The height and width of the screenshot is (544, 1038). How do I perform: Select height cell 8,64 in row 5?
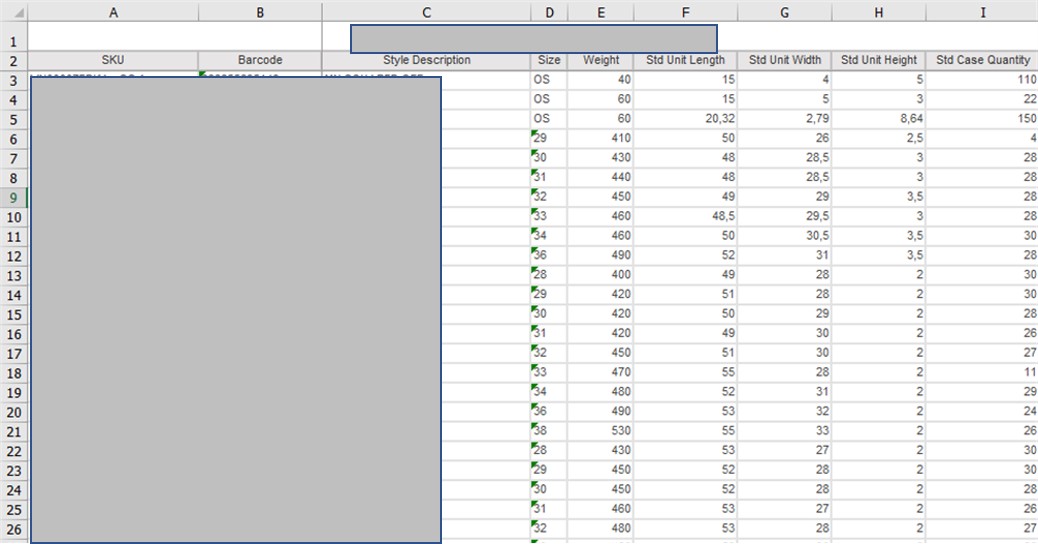pos(878,118)
